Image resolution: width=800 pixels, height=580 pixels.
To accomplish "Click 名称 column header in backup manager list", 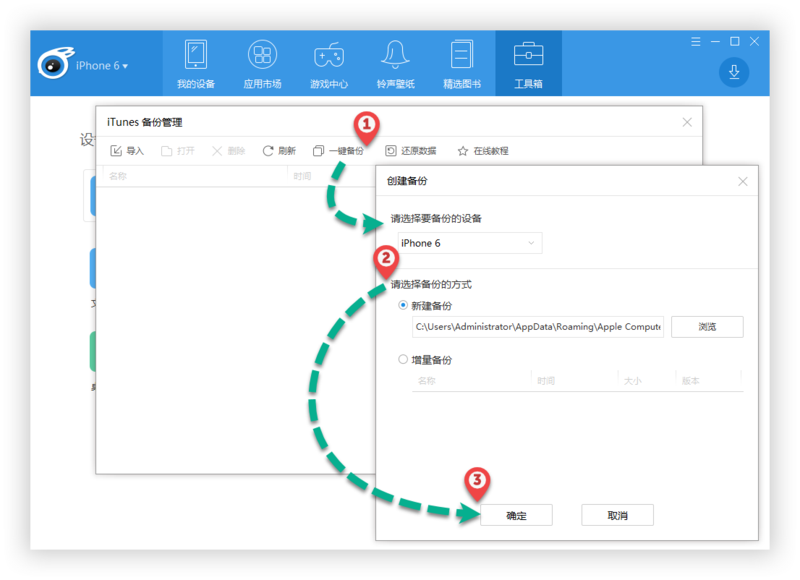I will 118,176.
